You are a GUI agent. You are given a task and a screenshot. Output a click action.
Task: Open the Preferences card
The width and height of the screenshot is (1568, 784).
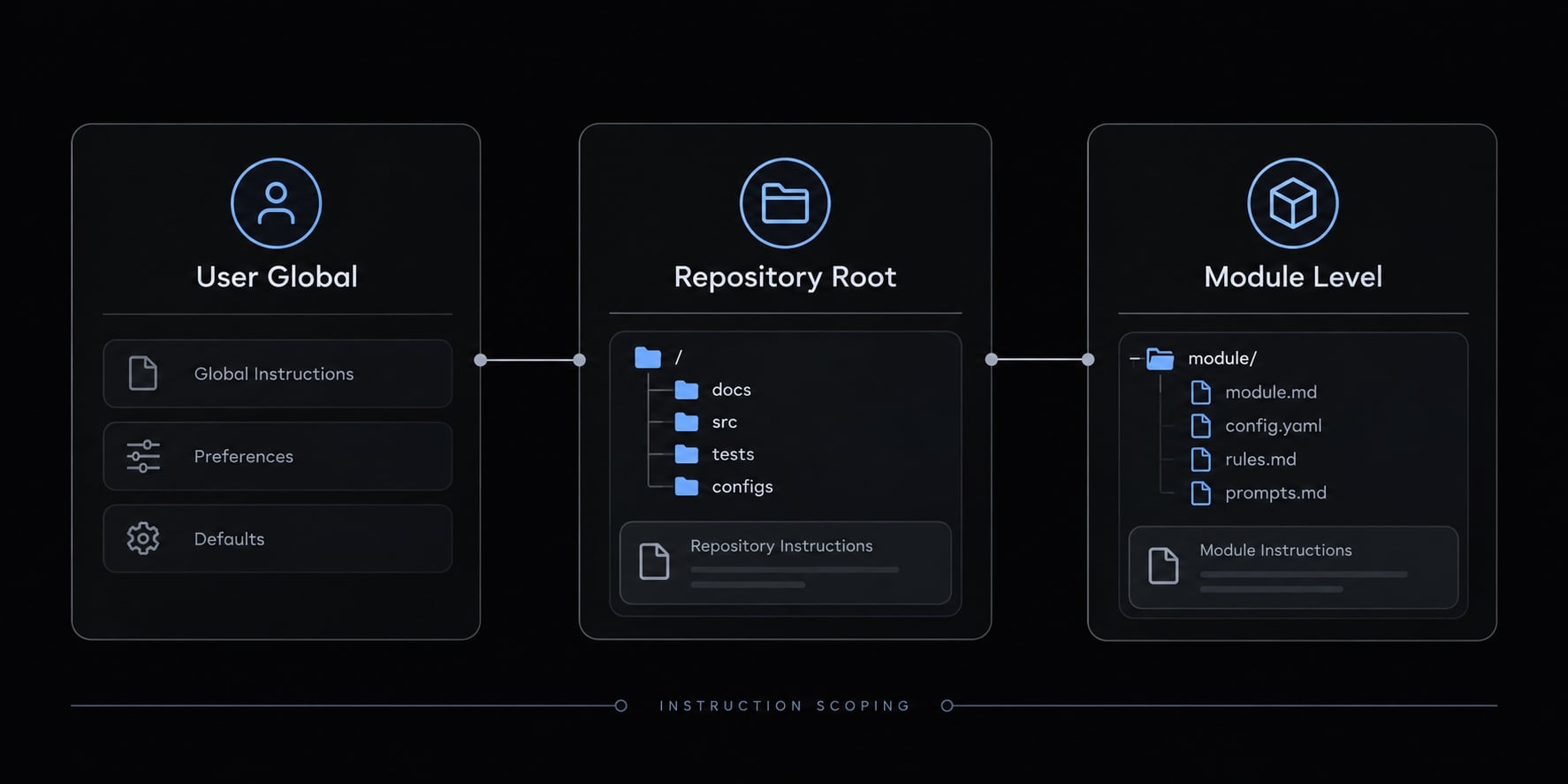[278, 456]
